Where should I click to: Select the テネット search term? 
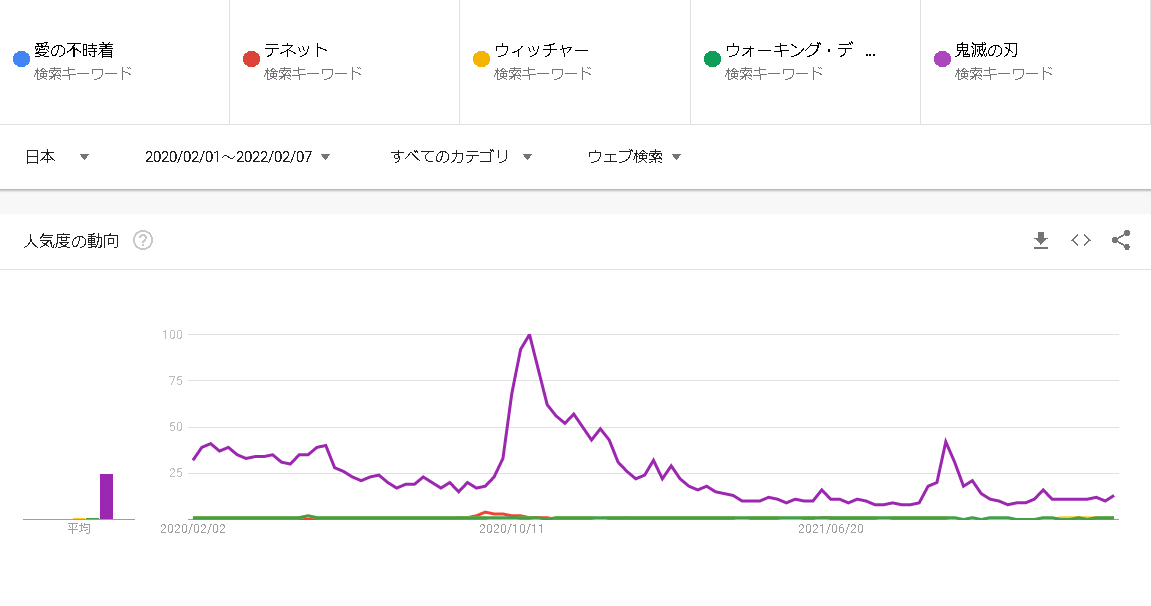point(297,50)
